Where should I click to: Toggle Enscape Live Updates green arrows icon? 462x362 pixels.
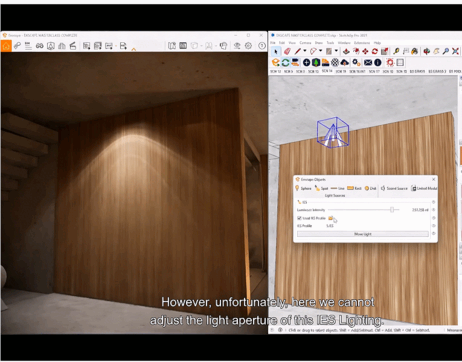coord(285,62)
